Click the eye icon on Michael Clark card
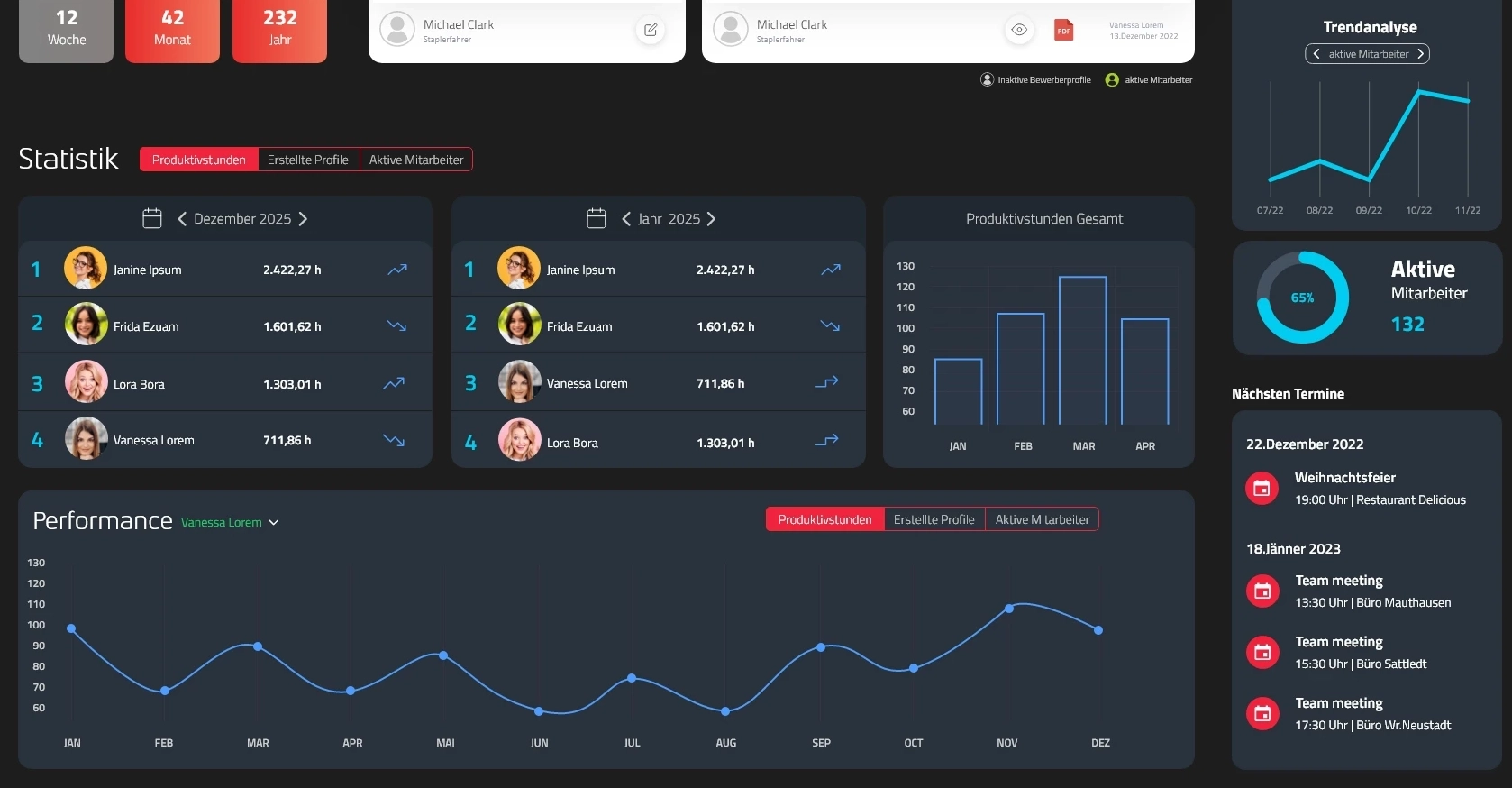The height and width of the screenshot is (788, 1512). click(1018, 30)
